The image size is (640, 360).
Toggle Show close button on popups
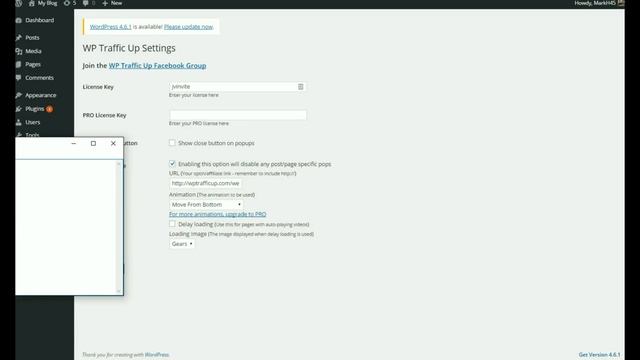coord(172,143)
